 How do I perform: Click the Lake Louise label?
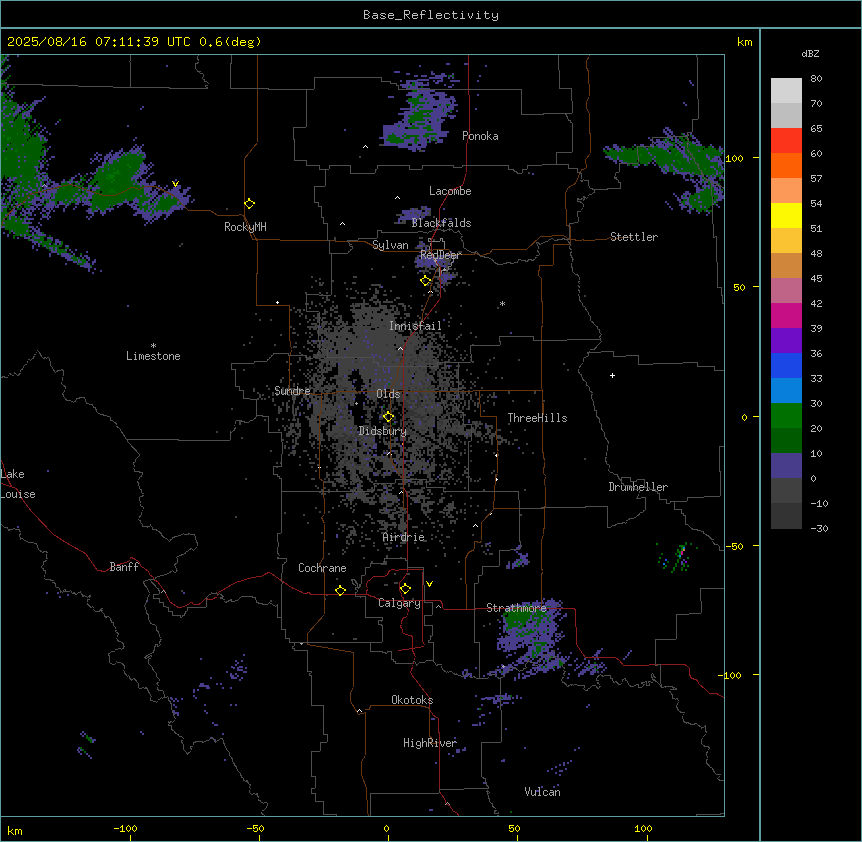click(x=18, y=484)
